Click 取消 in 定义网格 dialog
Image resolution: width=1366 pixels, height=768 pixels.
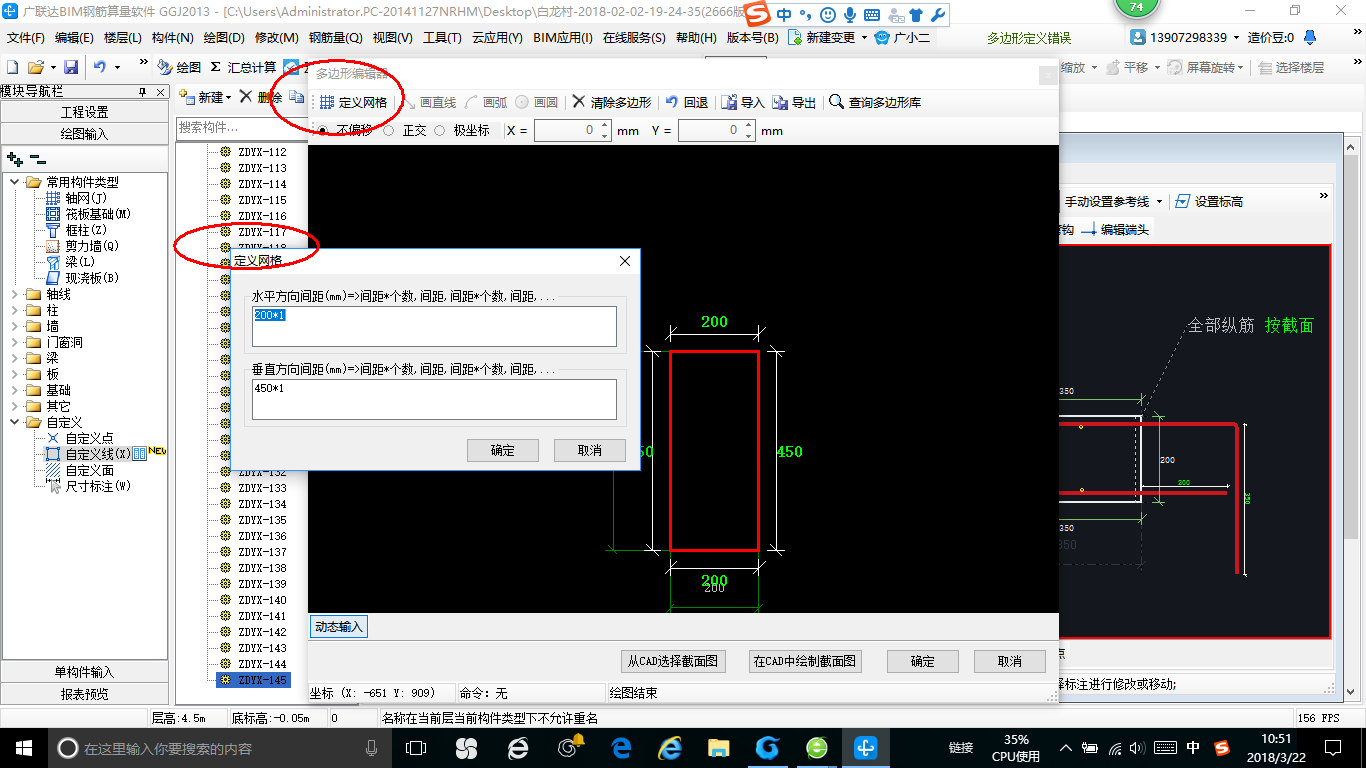pyautogui.click(x=590, y=450)
